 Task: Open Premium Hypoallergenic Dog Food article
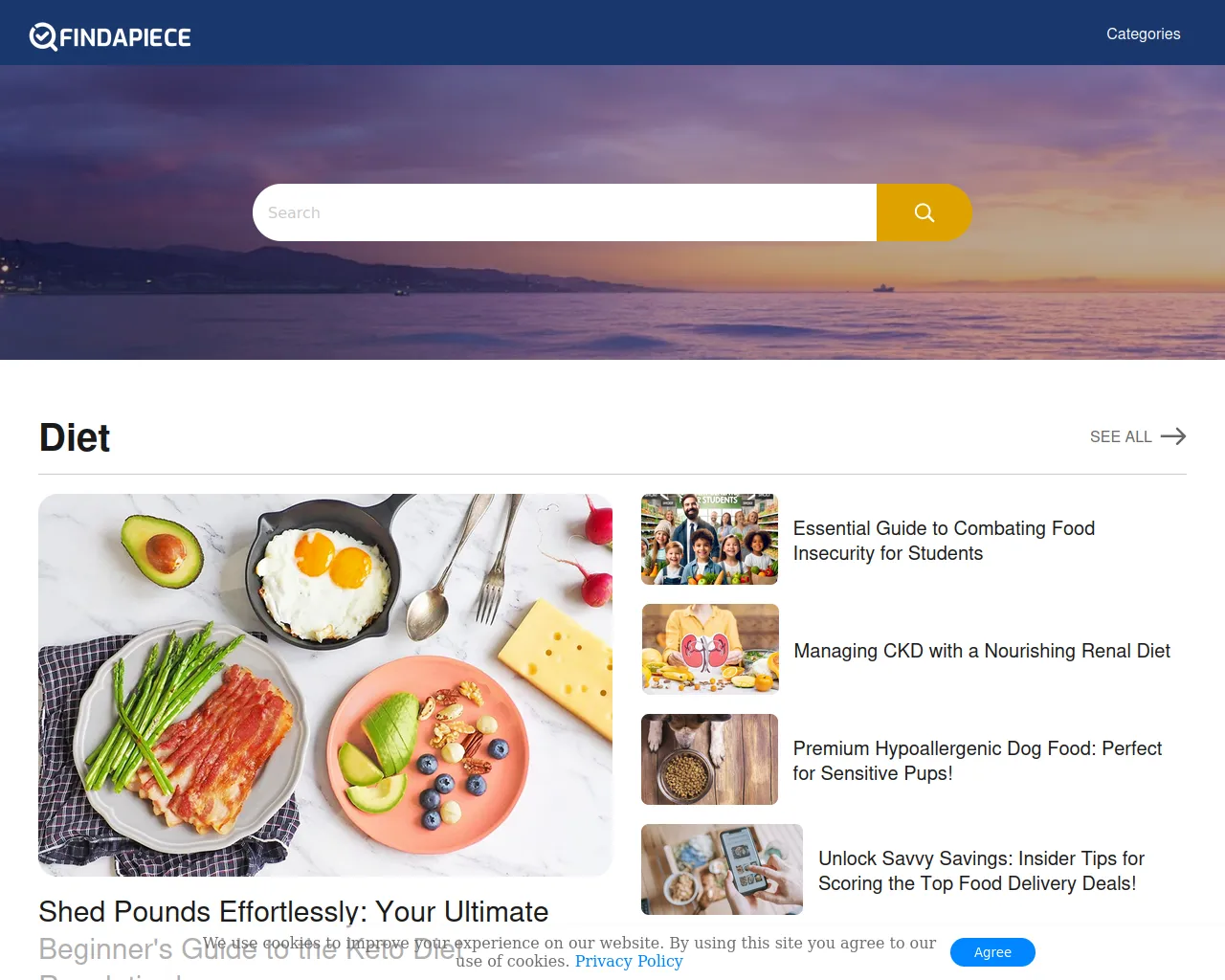point(977,761)
